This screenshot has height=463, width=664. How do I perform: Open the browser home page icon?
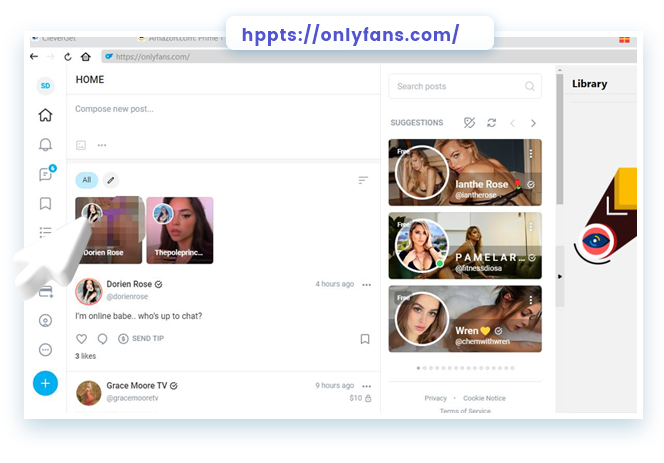(x=86, y=56)
